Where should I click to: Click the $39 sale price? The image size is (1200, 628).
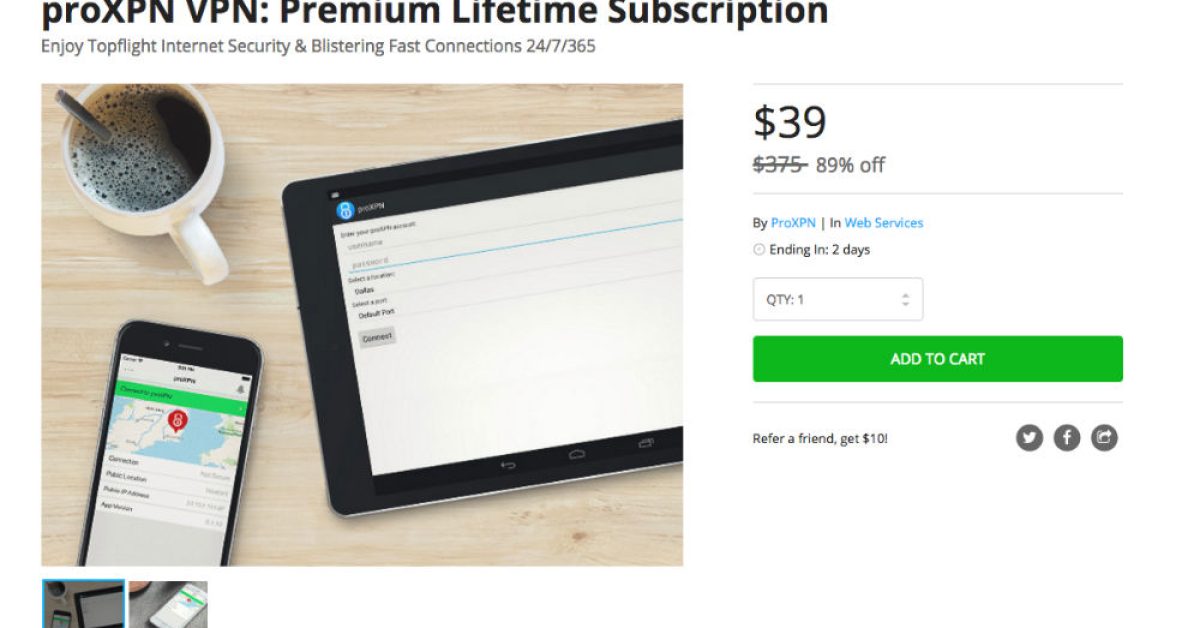pos(790,122)
